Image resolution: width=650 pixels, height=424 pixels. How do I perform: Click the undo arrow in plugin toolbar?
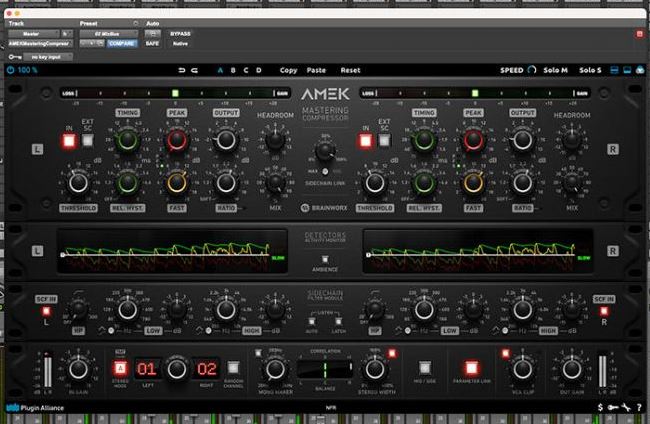180,70
